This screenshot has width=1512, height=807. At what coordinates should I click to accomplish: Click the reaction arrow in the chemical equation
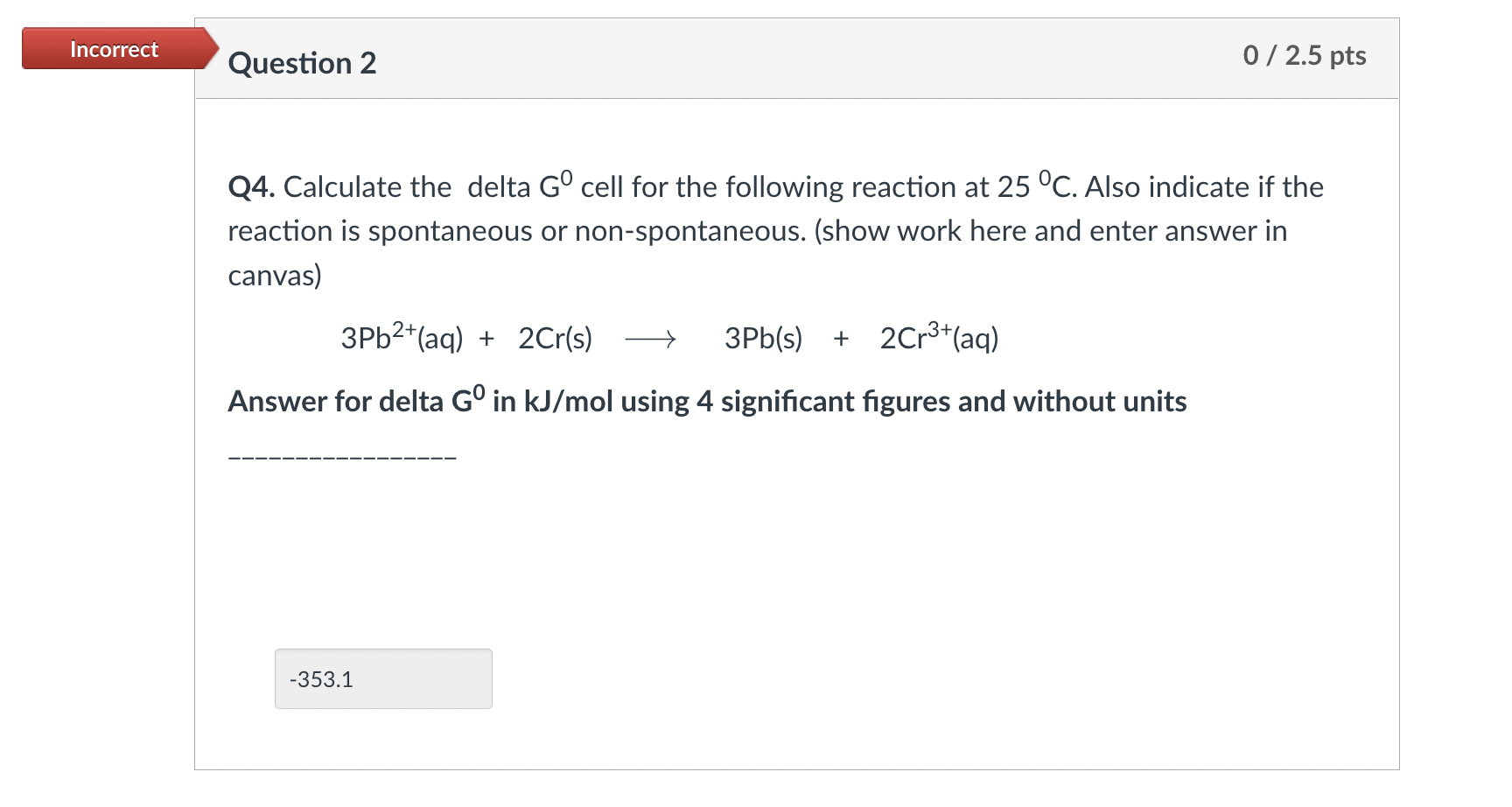[652, 340]
